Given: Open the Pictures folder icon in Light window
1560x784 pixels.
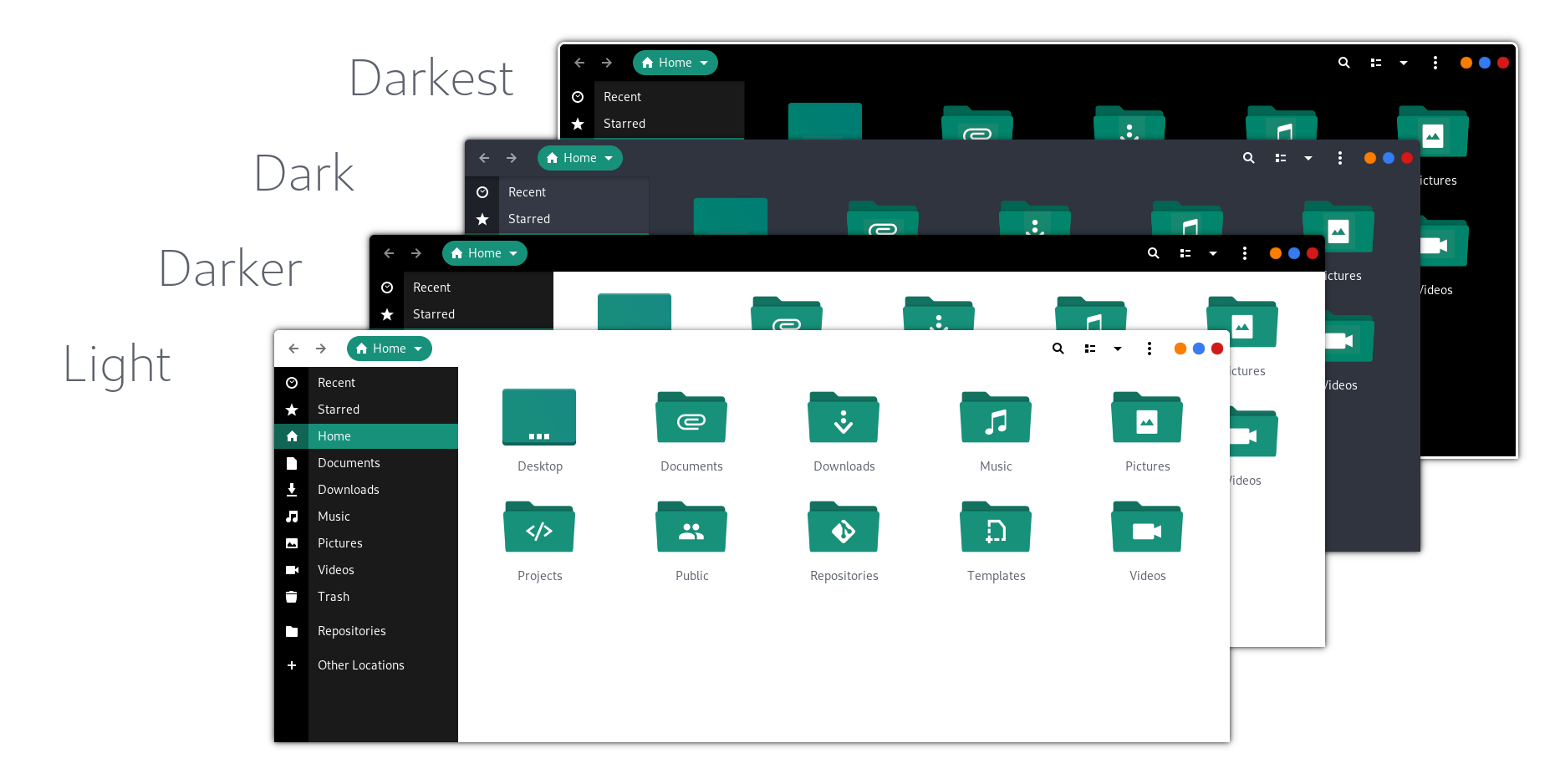Looking at the screenshot, I should (x=1147, y=417).
